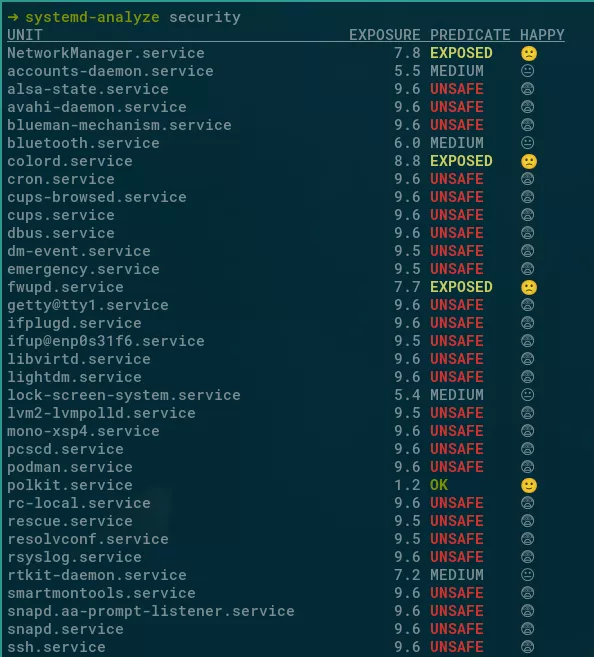Click the EXPOSED predicate for NetworkManager.service
This screenshot has width=594, height=657.
[461, 53]
